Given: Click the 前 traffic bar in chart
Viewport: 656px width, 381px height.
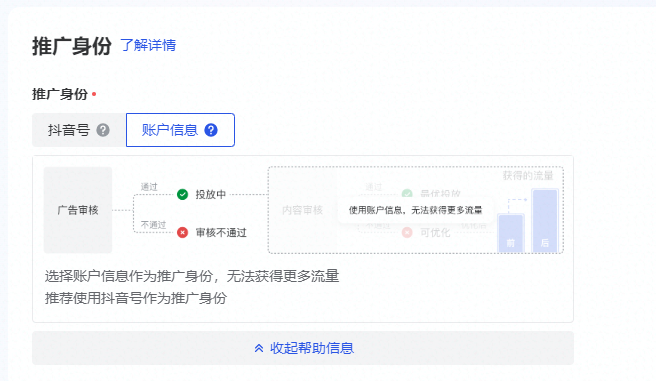Looking at the screenshot, I should [x=511, y=233].
